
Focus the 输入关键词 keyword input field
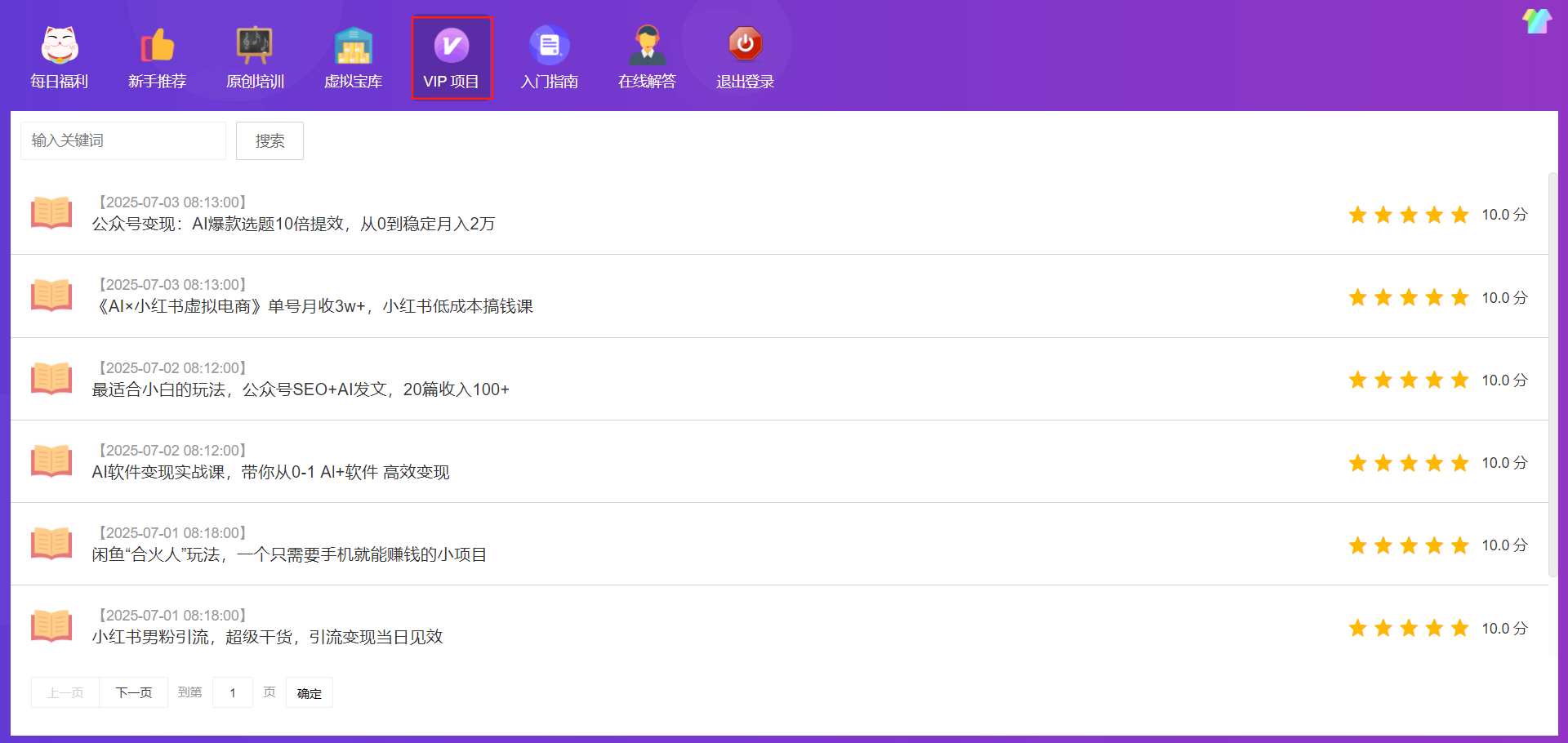[x=123, y=140]
